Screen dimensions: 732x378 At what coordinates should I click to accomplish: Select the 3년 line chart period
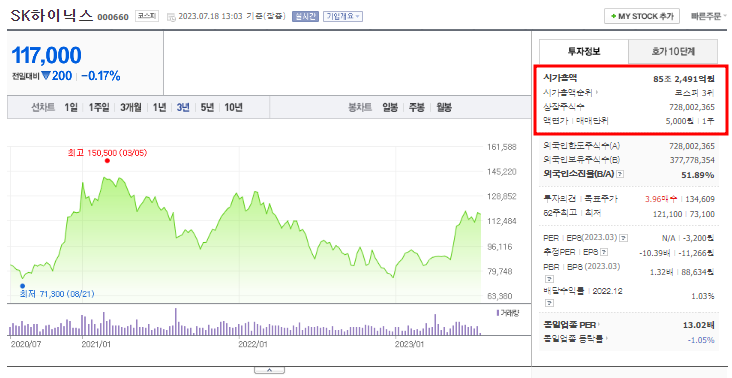183,107
